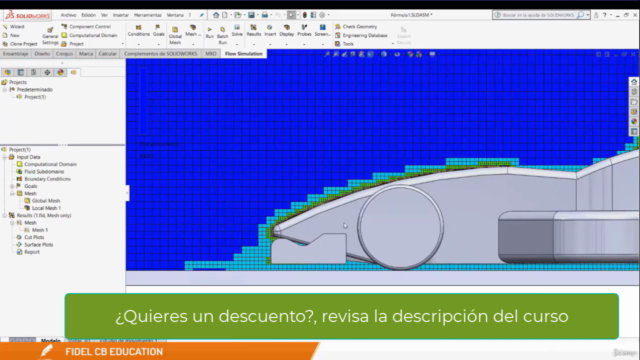
Task: Start a Batch Run
Action: (222, 36)
